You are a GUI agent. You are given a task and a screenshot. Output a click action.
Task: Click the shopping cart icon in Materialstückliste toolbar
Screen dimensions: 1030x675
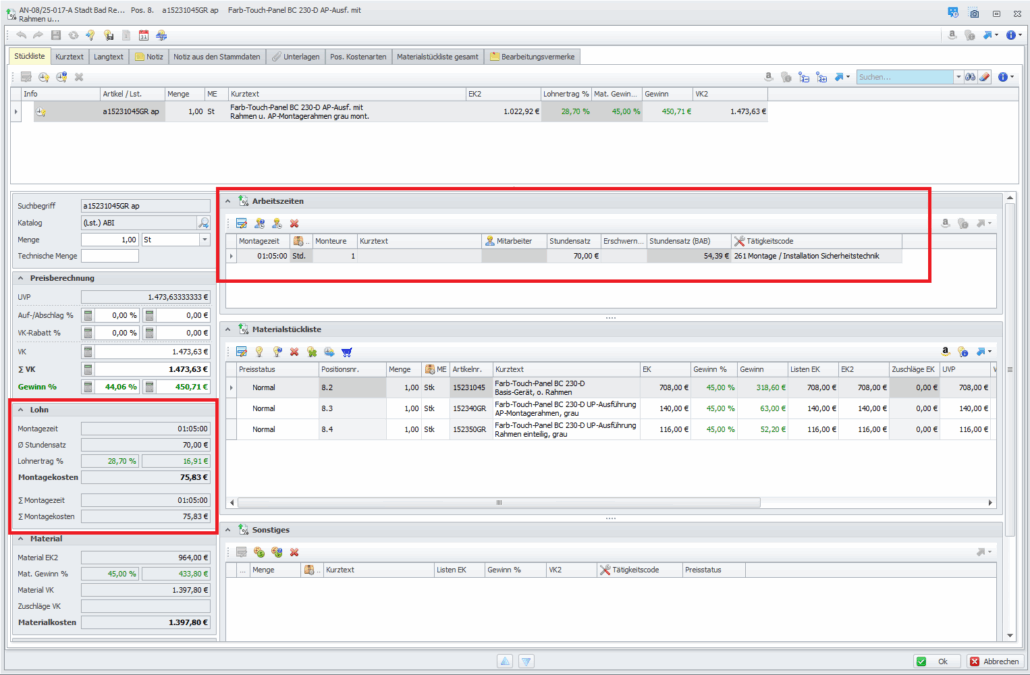click(x=347, y=351)
